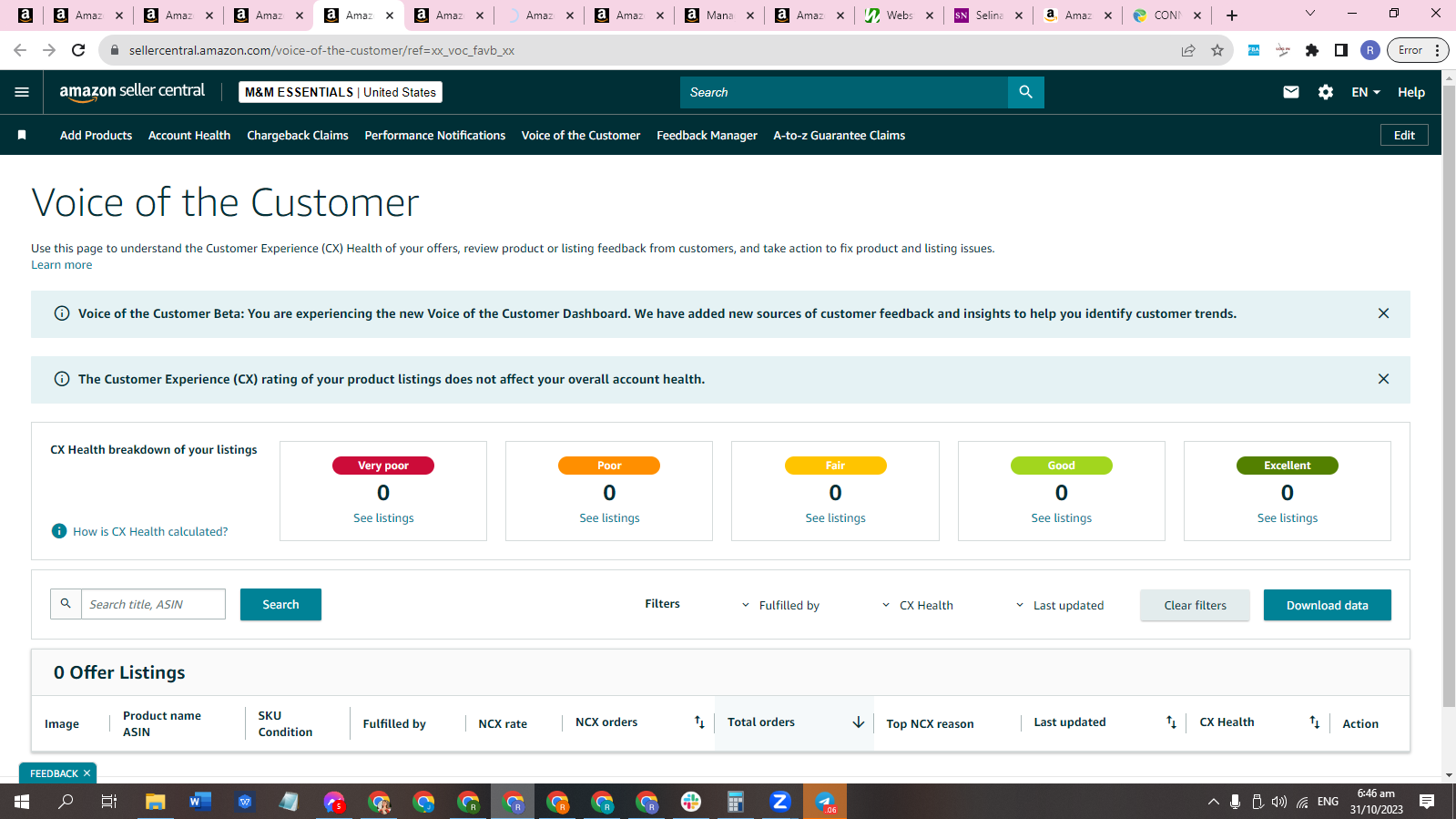1456x819 pixels.
Task: Open the Windows Start menu
Action: coord(22,802)
